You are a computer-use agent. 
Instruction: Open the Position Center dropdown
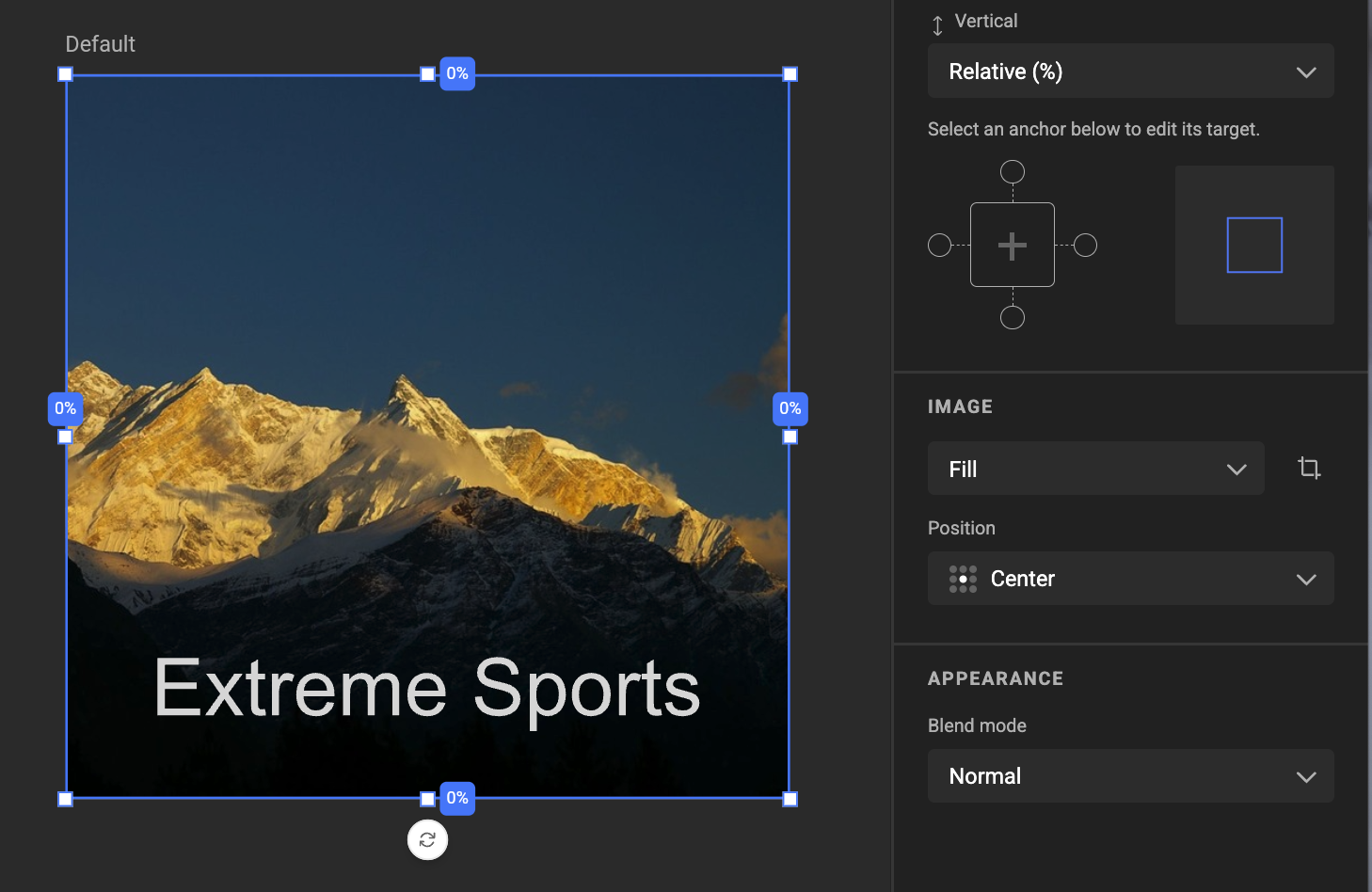[1130, 579]
